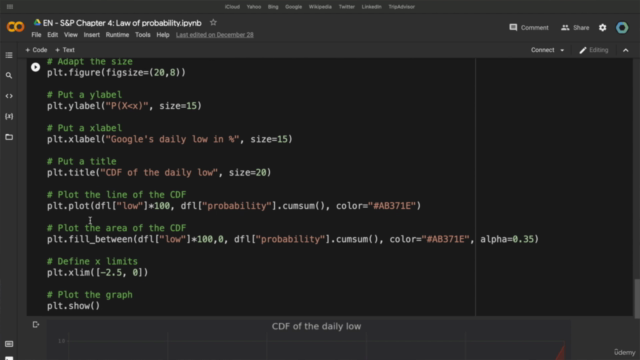This screenshot has width=640, height=360.
Task: Click the Colab logo
Action: pos(16,27)
